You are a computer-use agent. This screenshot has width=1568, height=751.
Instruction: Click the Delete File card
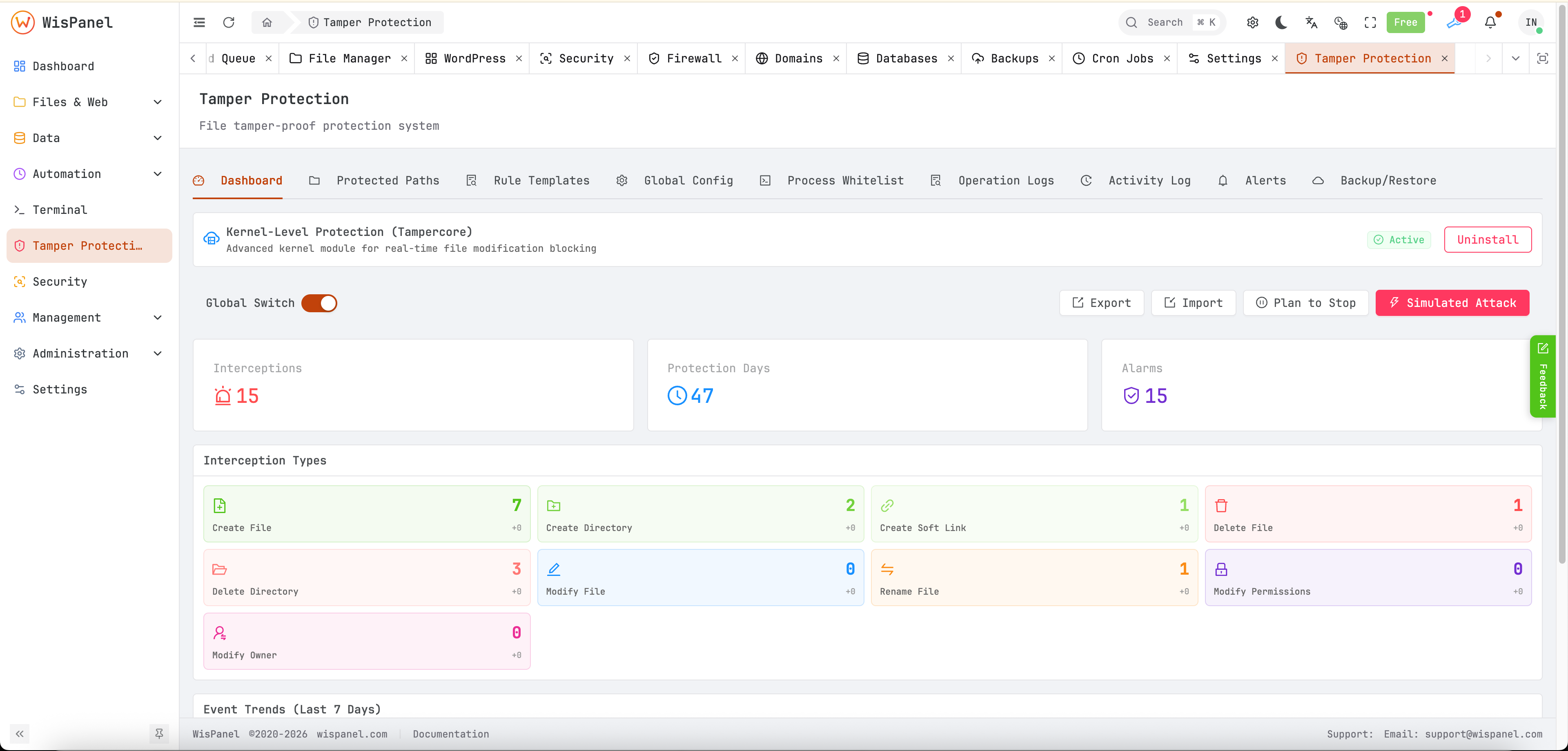(x=1368, y=513)
